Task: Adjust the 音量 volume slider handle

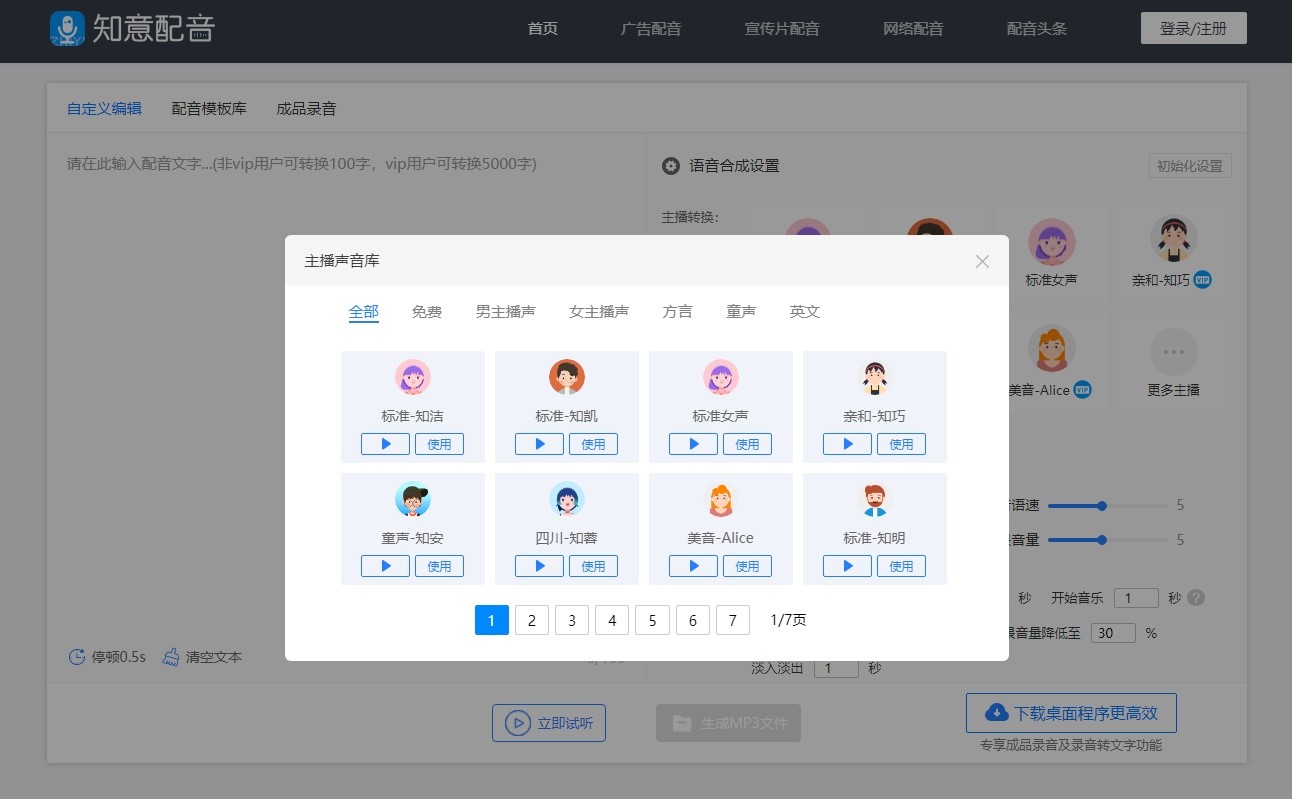Action: (x=1103, y=540)
